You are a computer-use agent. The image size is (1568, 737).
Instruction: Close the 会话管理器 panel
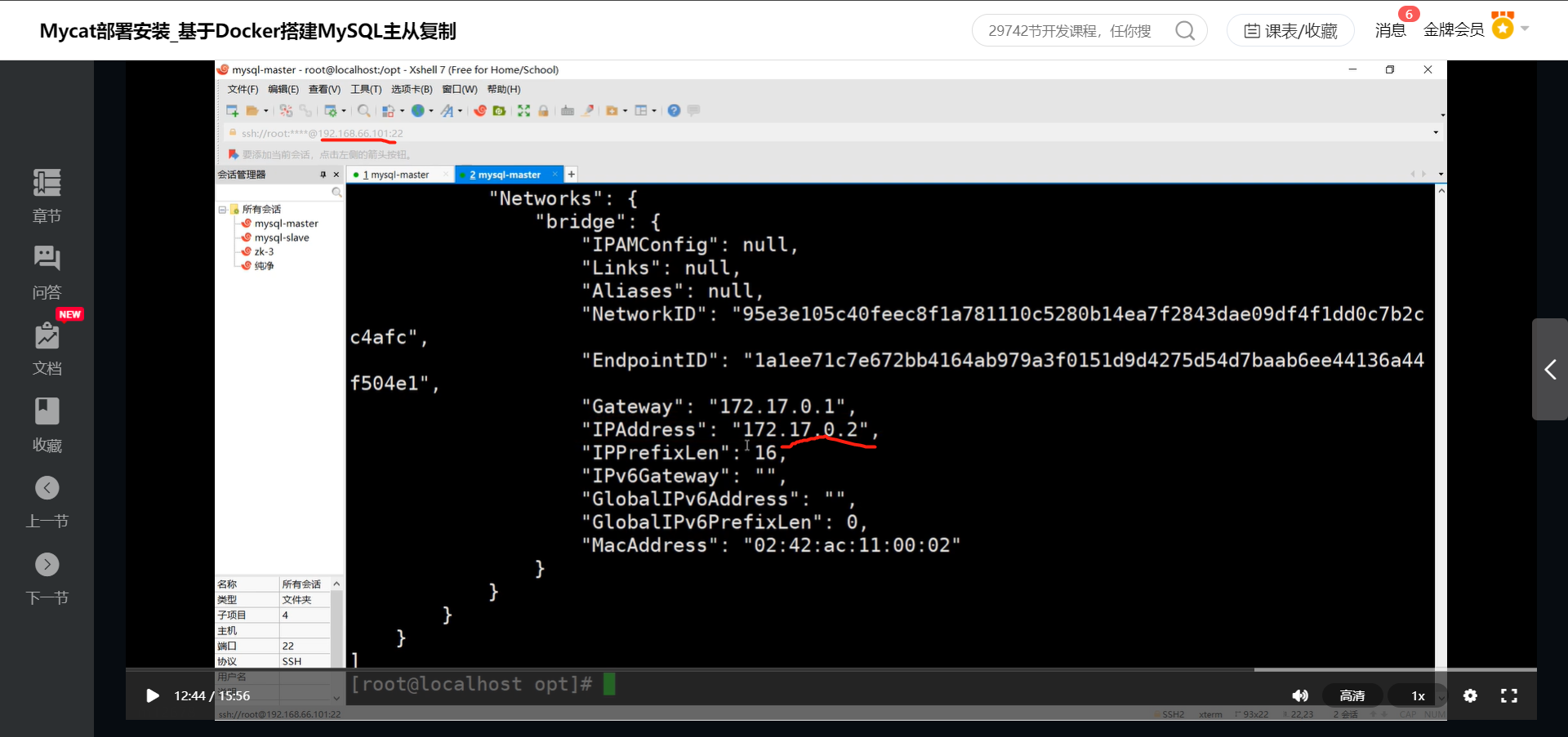pos(336,175)
